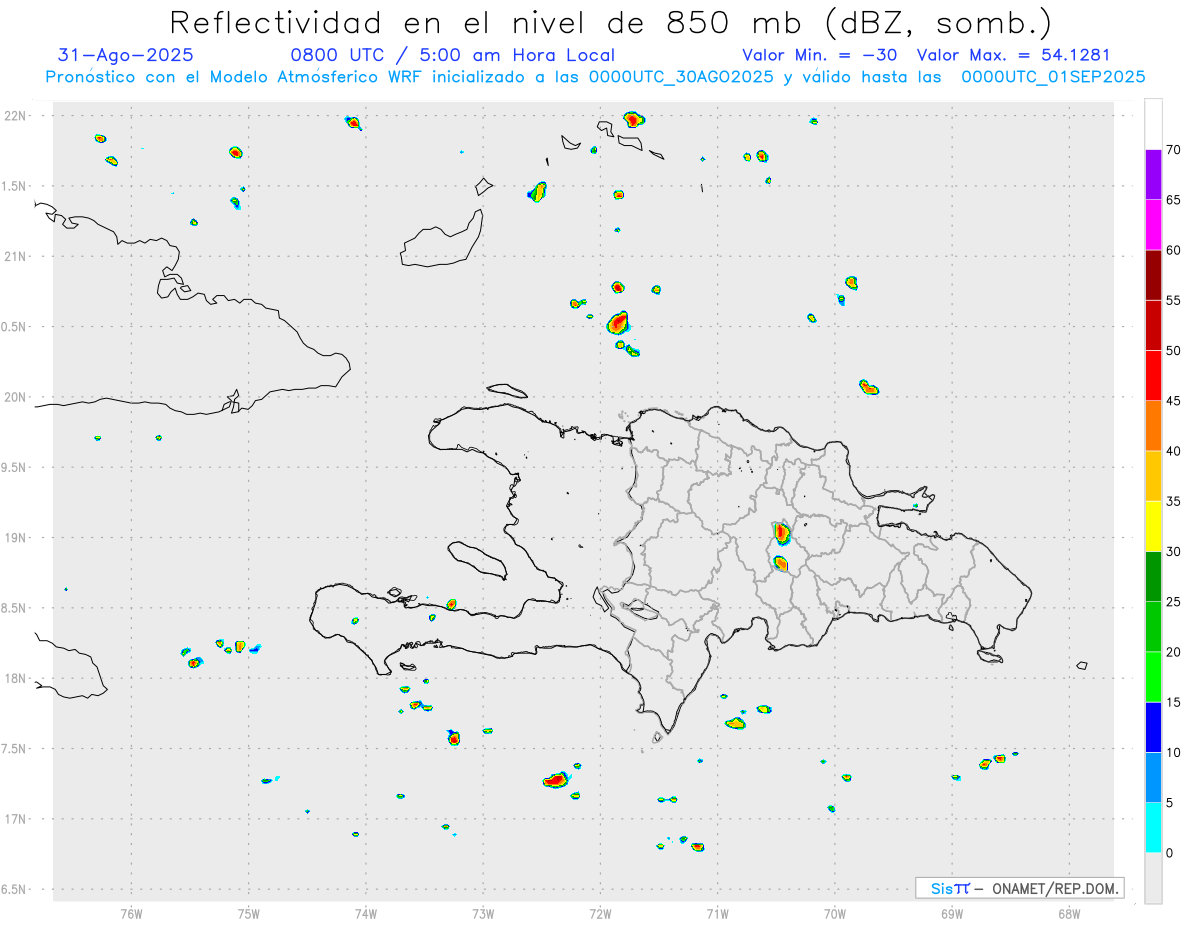Click the '69W' longitude label

(x=952, y=913)
